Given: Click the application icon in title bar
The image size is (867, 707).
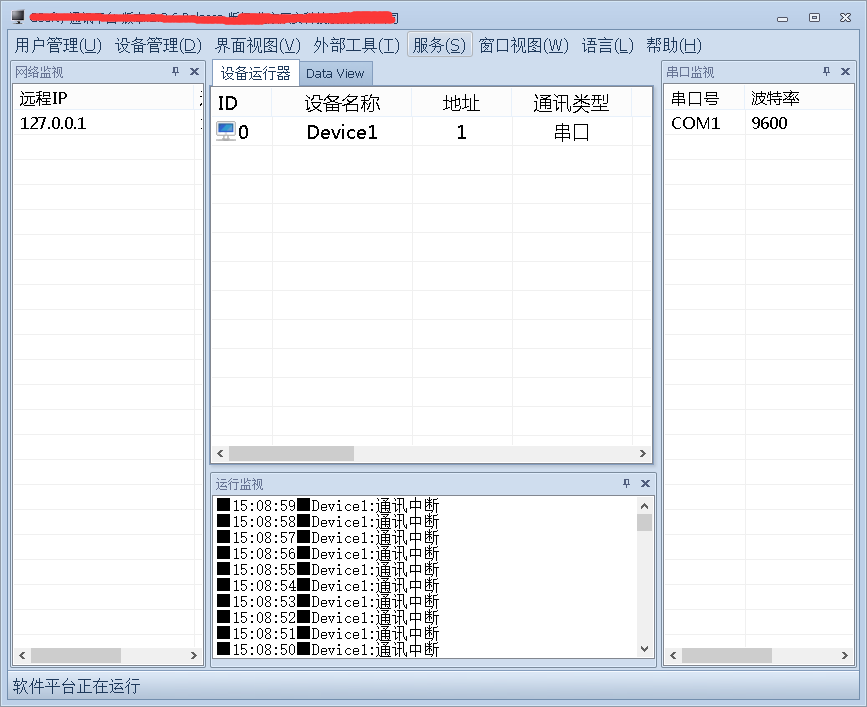Looking at the screenshot, I should 18,17.
